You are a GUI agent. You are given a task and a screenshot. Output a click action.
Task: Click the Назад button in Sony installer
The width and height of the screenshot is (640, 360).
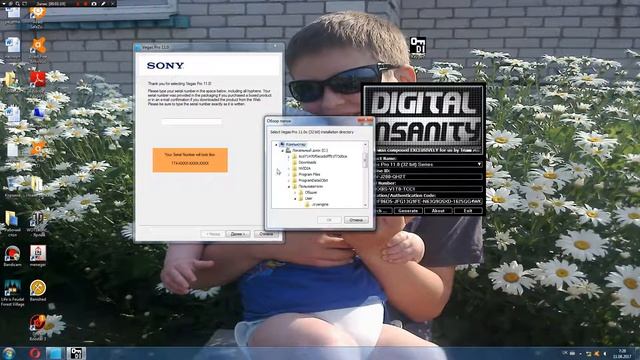[213, 234]
